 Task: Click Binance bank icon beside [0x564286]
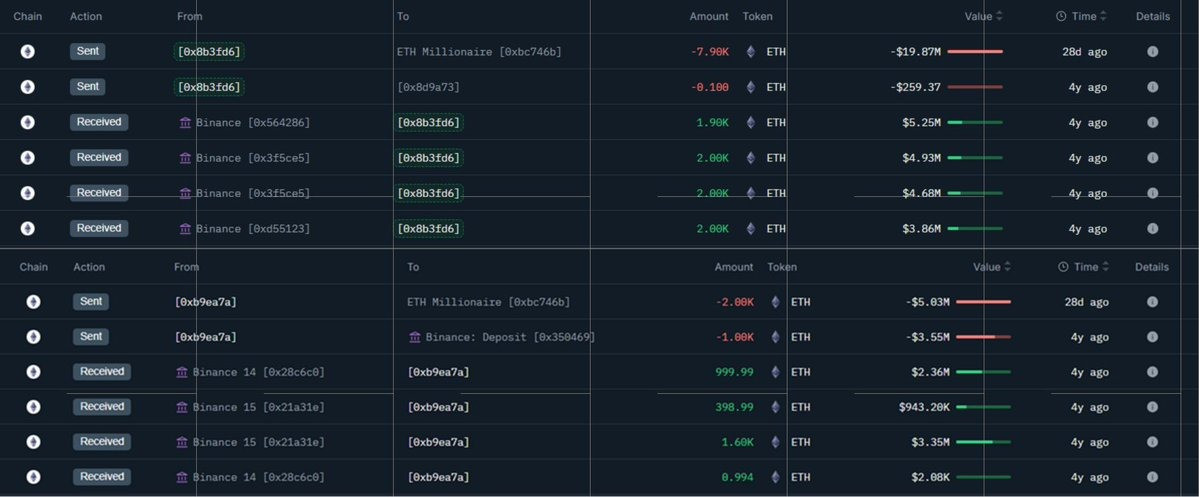point(185,122)
